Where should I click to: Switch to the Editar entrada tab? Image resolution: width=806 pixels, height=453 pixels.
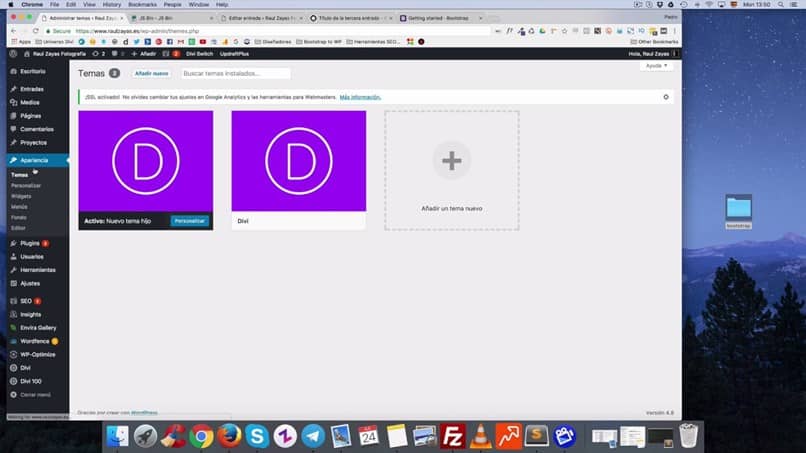point(261,18)
